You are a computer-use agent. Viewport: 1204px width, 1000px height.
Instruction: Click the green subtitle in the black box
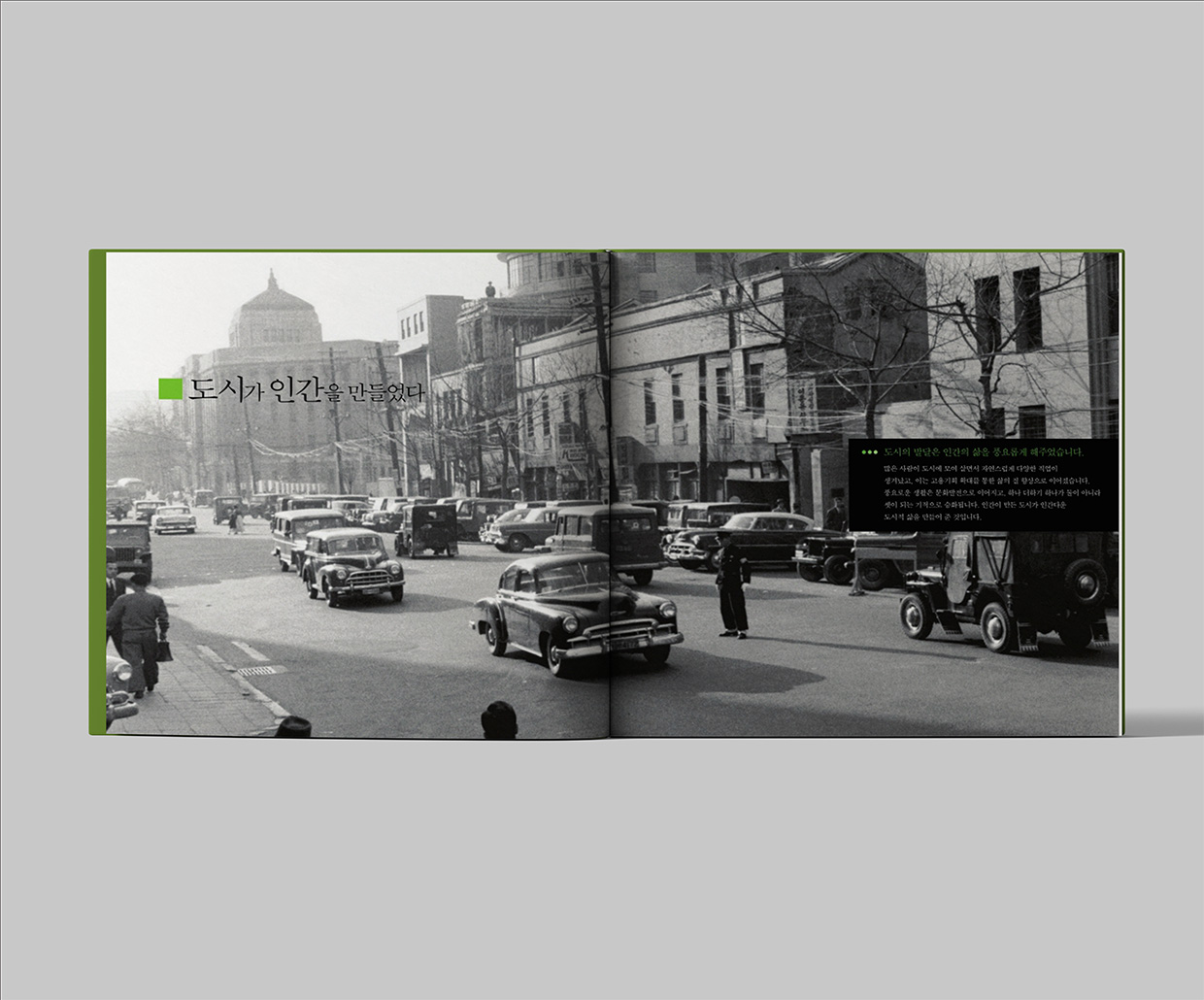(983, 452)
